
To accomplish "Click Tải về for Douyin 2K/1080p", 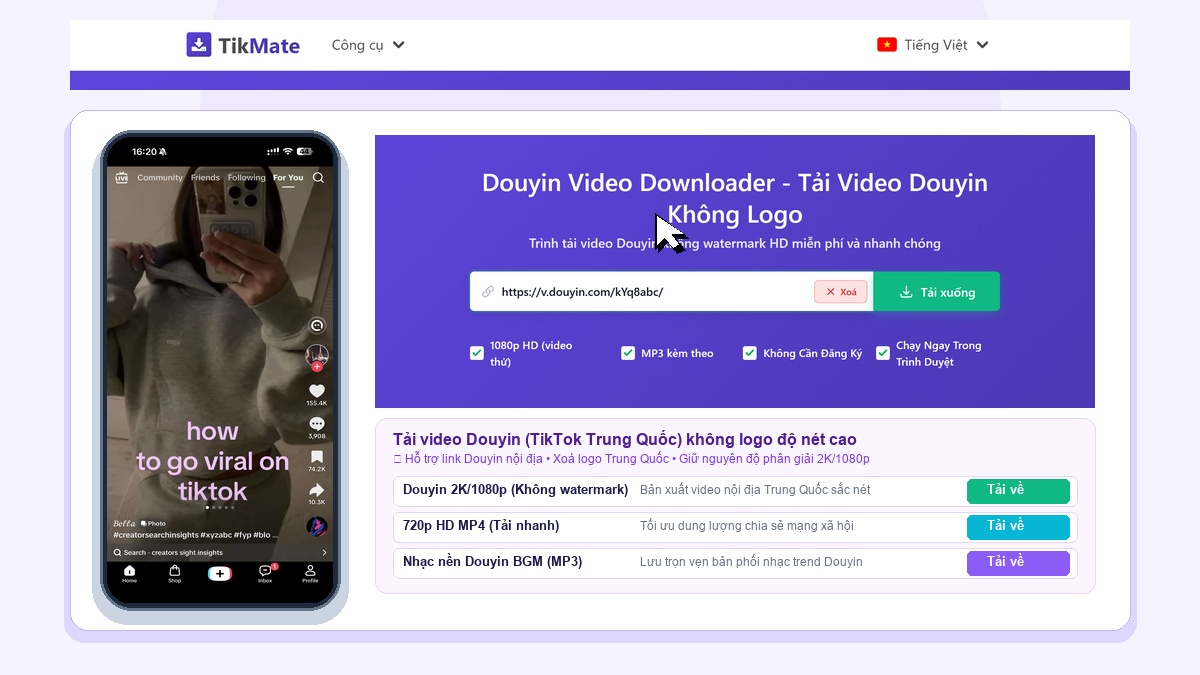I will point(1018,491).
